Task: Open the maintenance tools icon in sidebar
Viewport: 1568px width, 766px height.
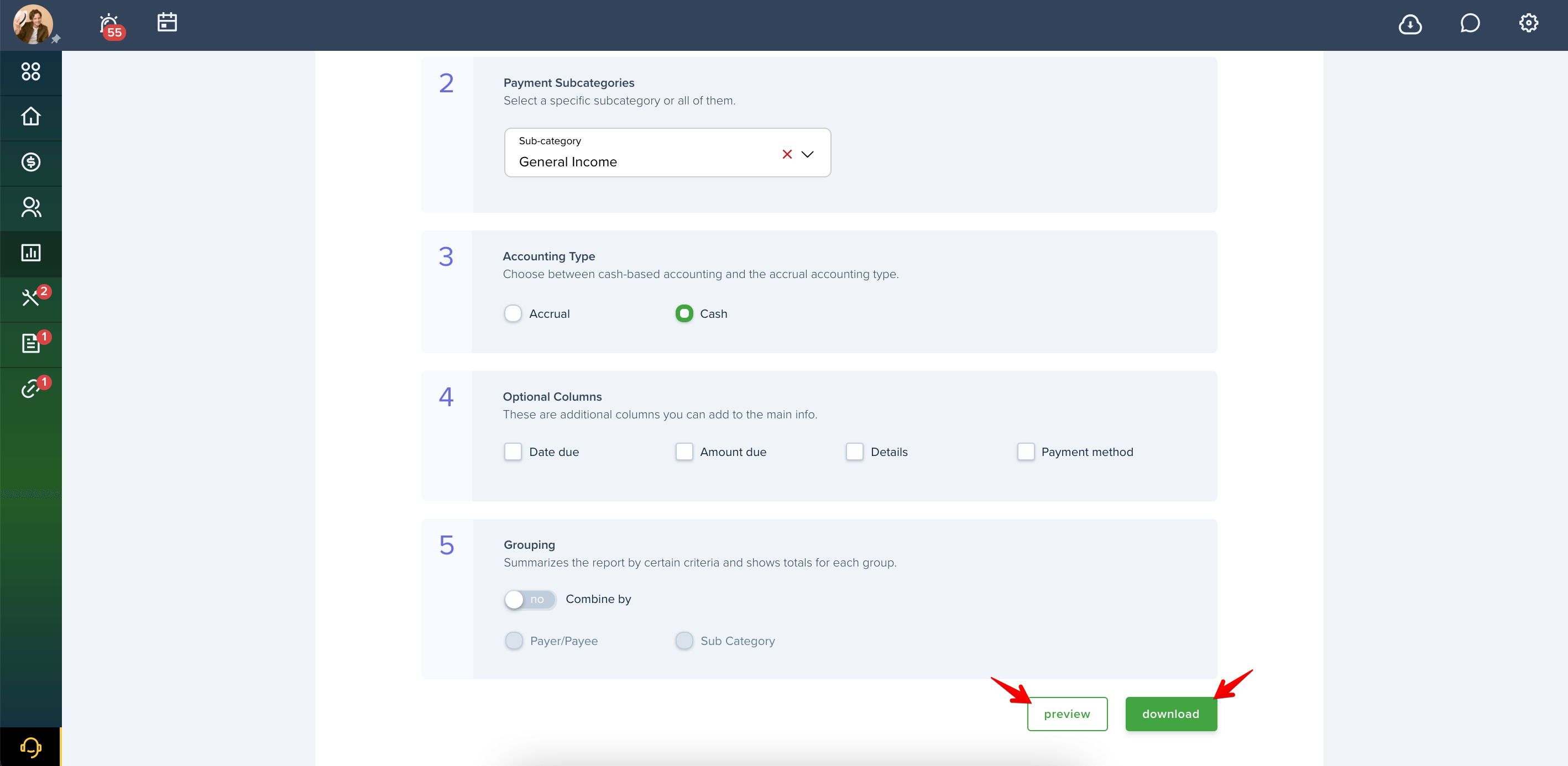Action: click(30, 298)
